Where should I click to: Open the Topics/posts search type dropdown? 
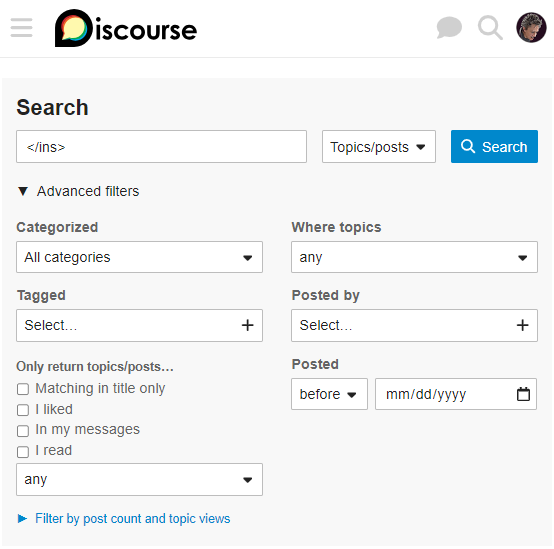379,147
